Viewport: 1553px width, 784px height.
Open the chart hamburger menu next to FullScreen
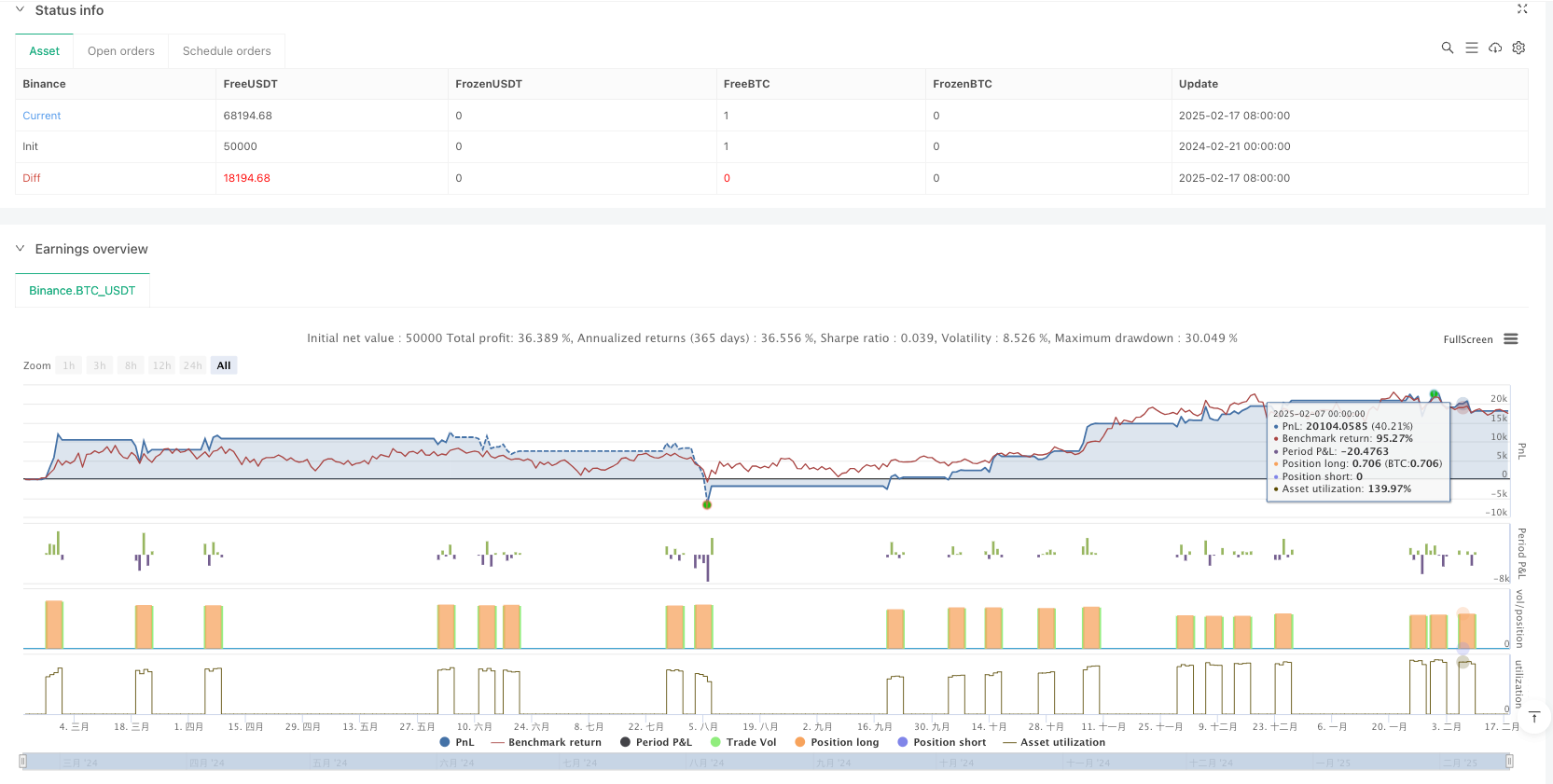click(x=1511, y=339)
